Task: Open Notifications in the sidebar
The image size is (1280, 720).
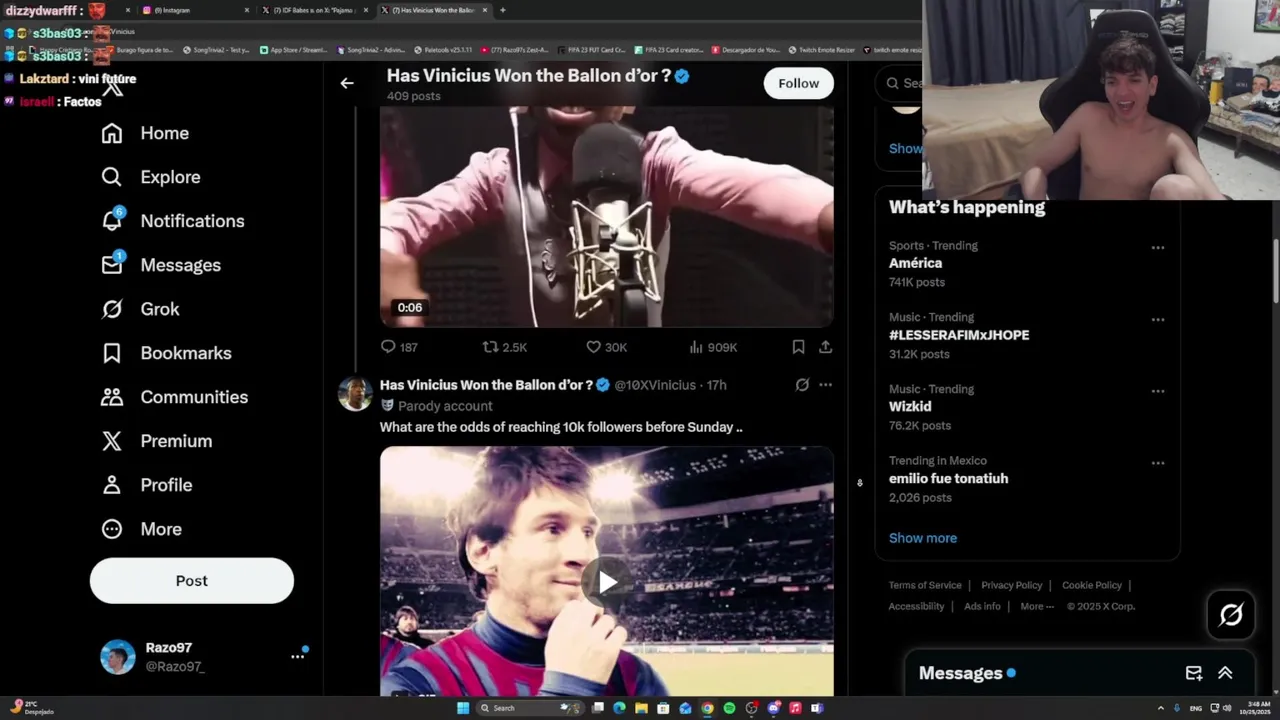Action: [173, 221]
